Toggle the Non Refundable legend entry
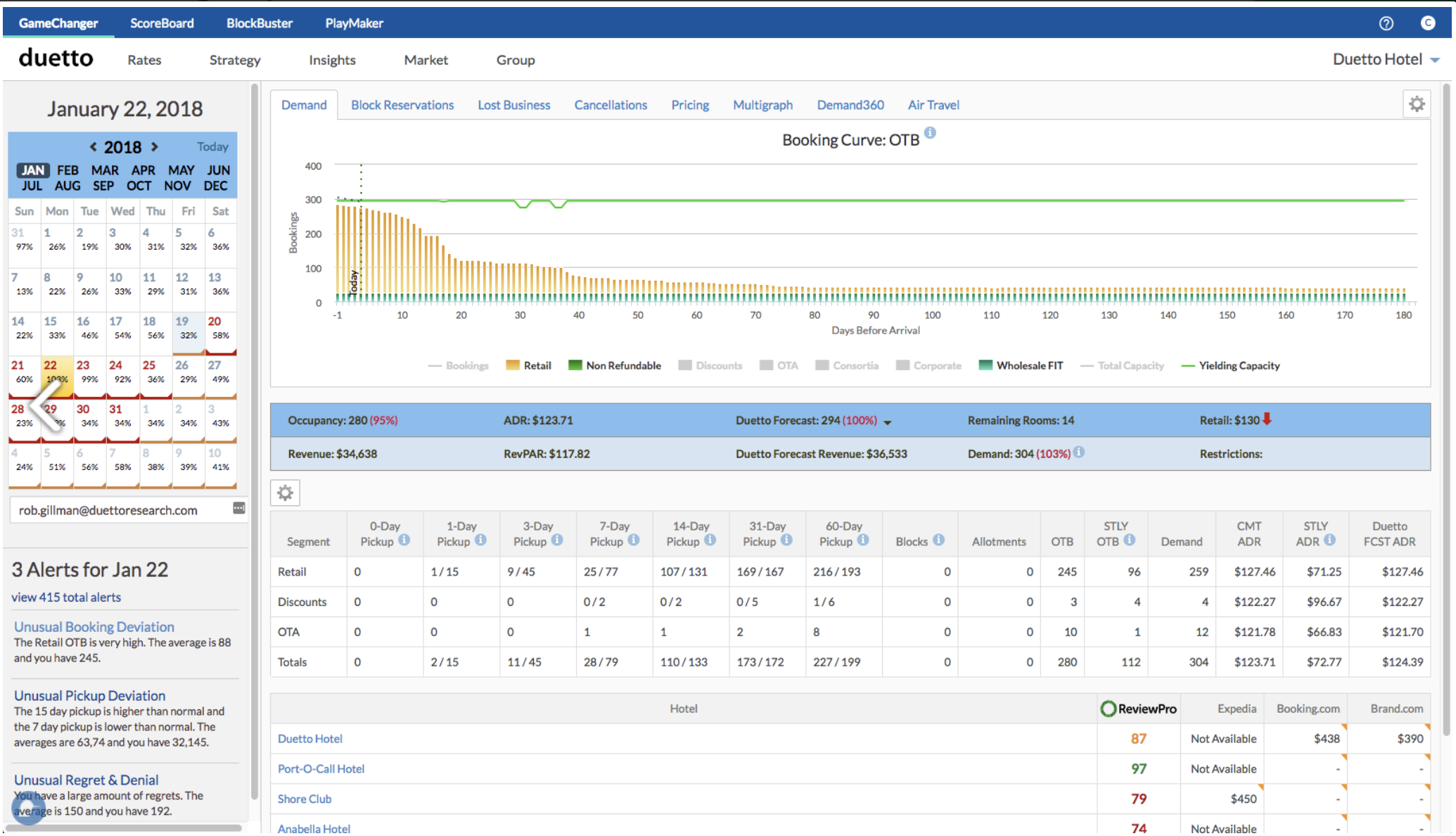Screen dimensions: 1456x836 (x=623, y=365)
